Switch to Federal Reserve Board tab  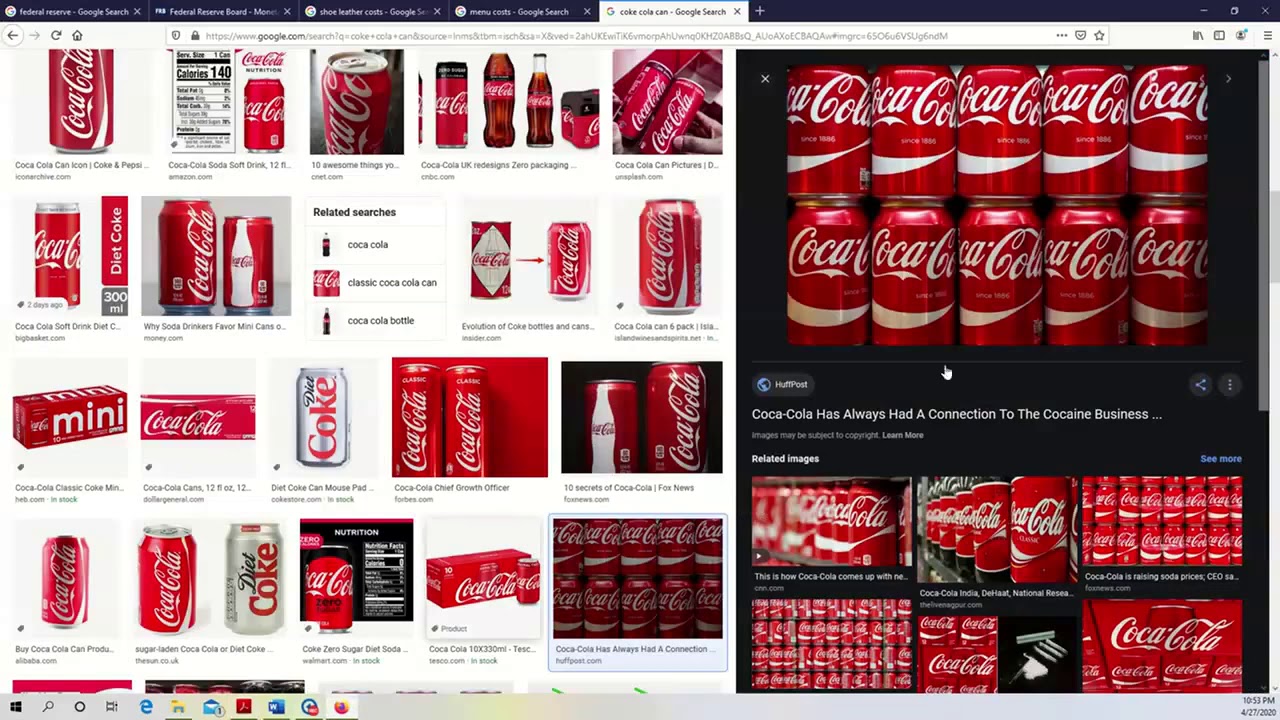coord(221,12)
